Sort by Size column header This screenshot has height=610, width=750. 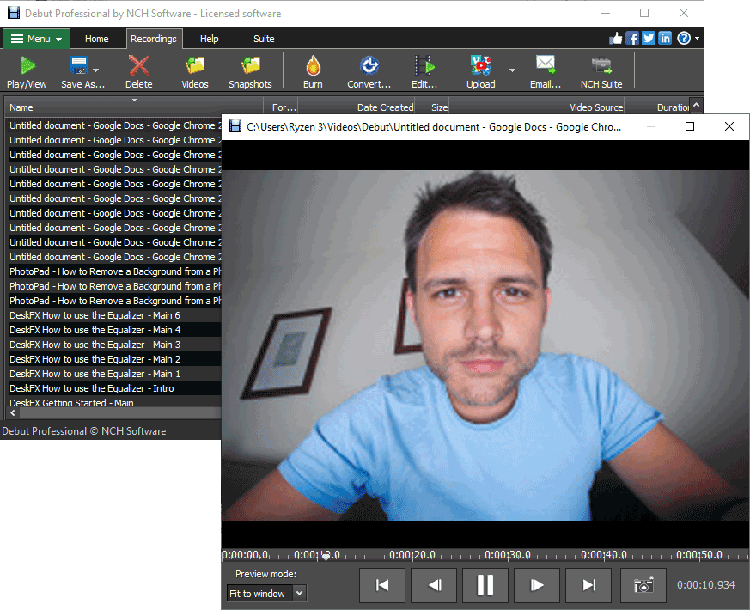coord(431,107)
